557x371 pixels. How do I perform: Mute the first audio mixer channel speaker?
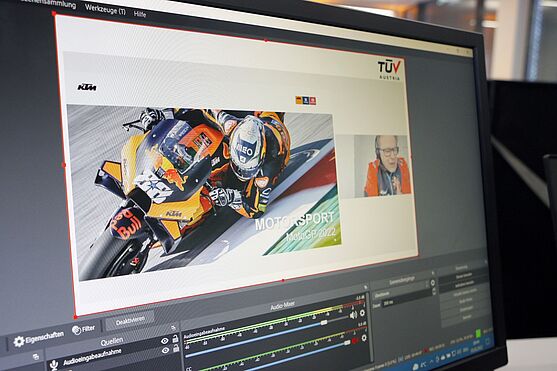click(353, 315)
